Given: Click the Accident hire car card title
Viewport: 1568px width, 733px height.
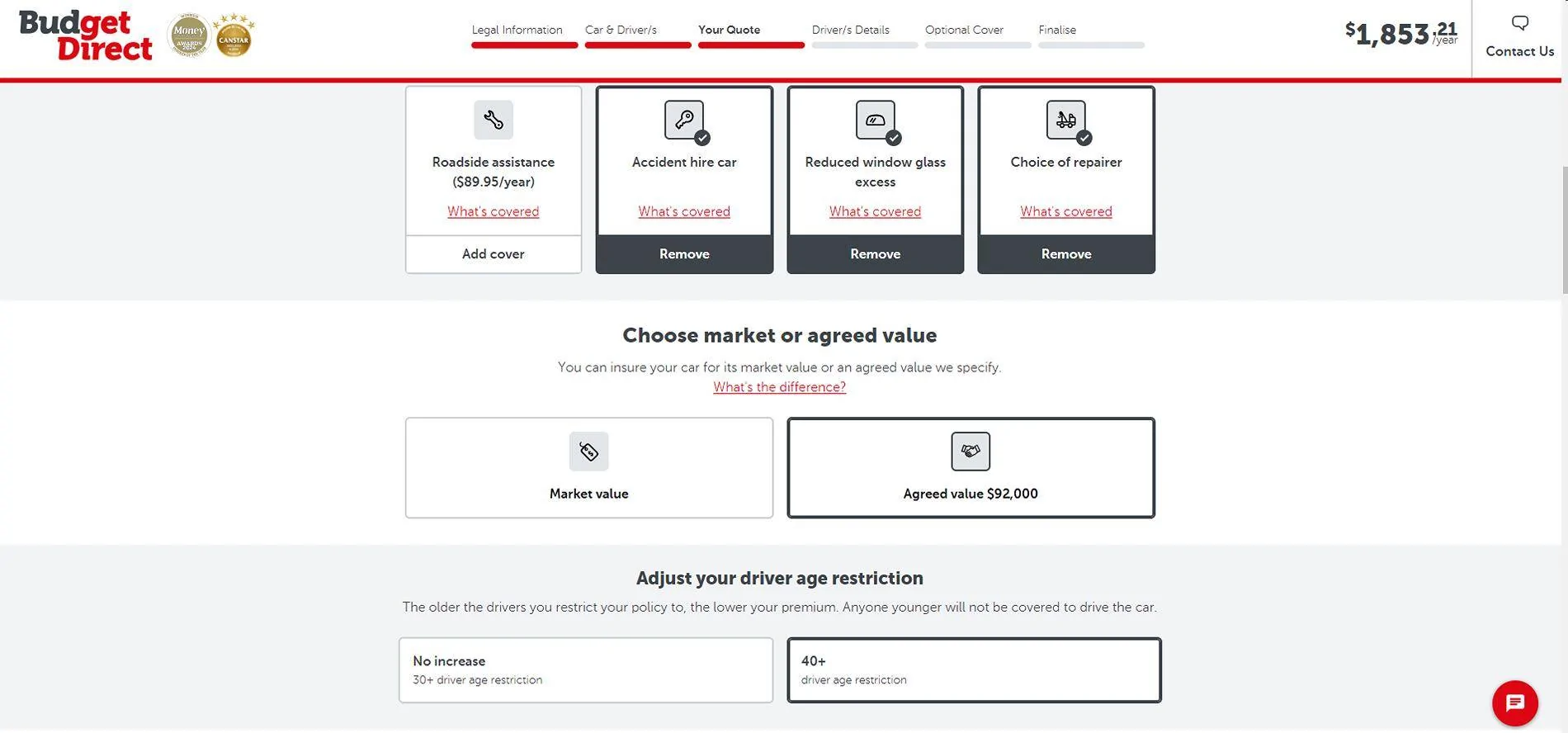Looking at the screenshot, I should (684, 162).
